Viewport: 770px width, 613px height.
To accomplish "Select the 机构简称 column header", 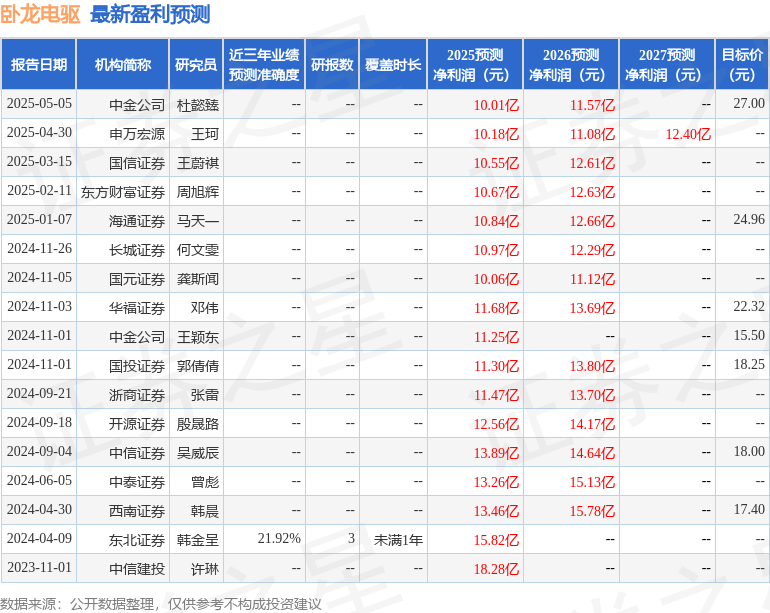I will (123, 64).
